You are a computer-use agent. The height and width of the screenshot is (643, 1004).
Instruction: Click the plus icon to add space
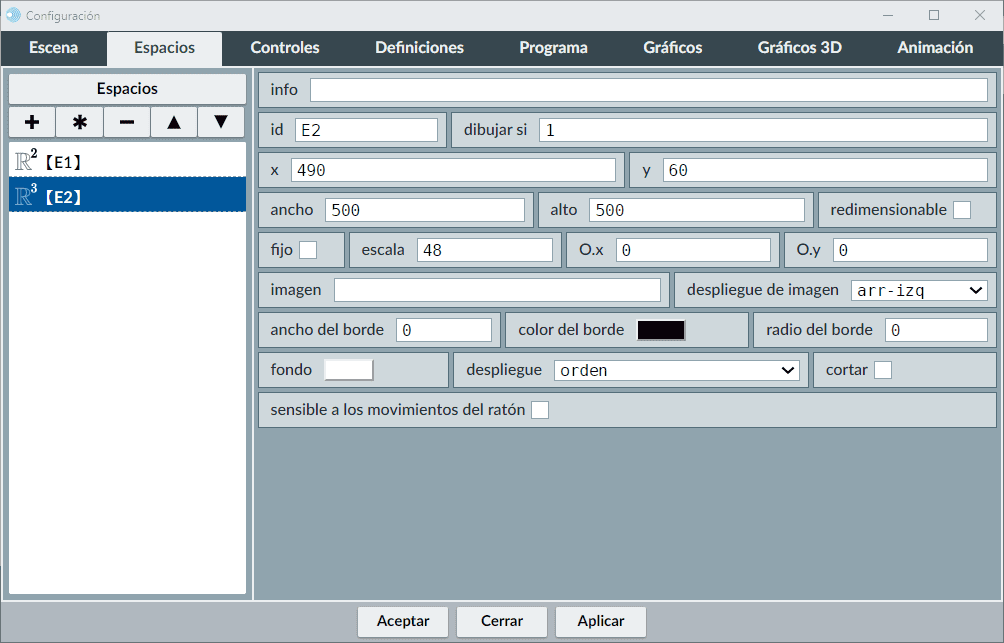tap(32, 122)
